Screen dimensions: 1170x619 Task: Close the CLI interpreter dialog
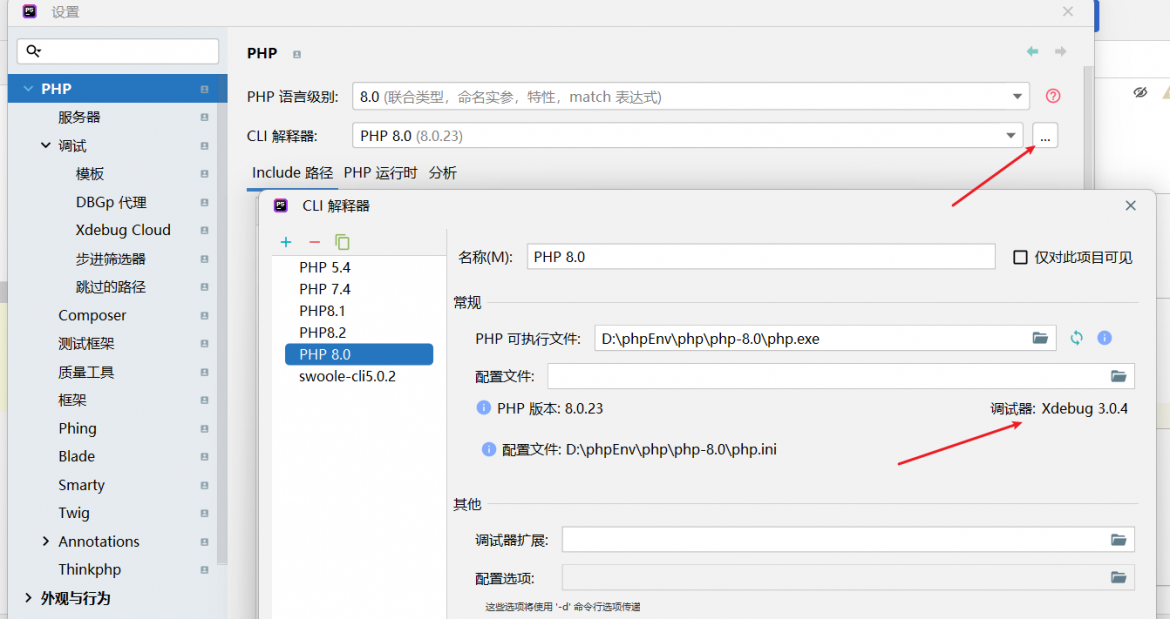[1130, 205]
